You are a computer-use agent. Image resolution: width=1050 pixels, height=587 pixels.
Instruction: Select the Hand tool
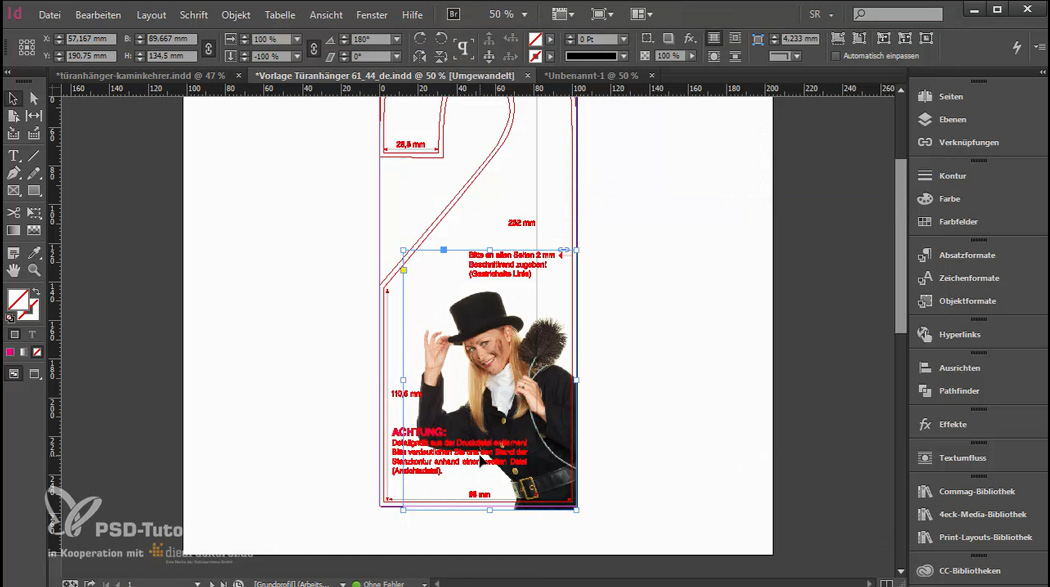[x=13, y=270]
